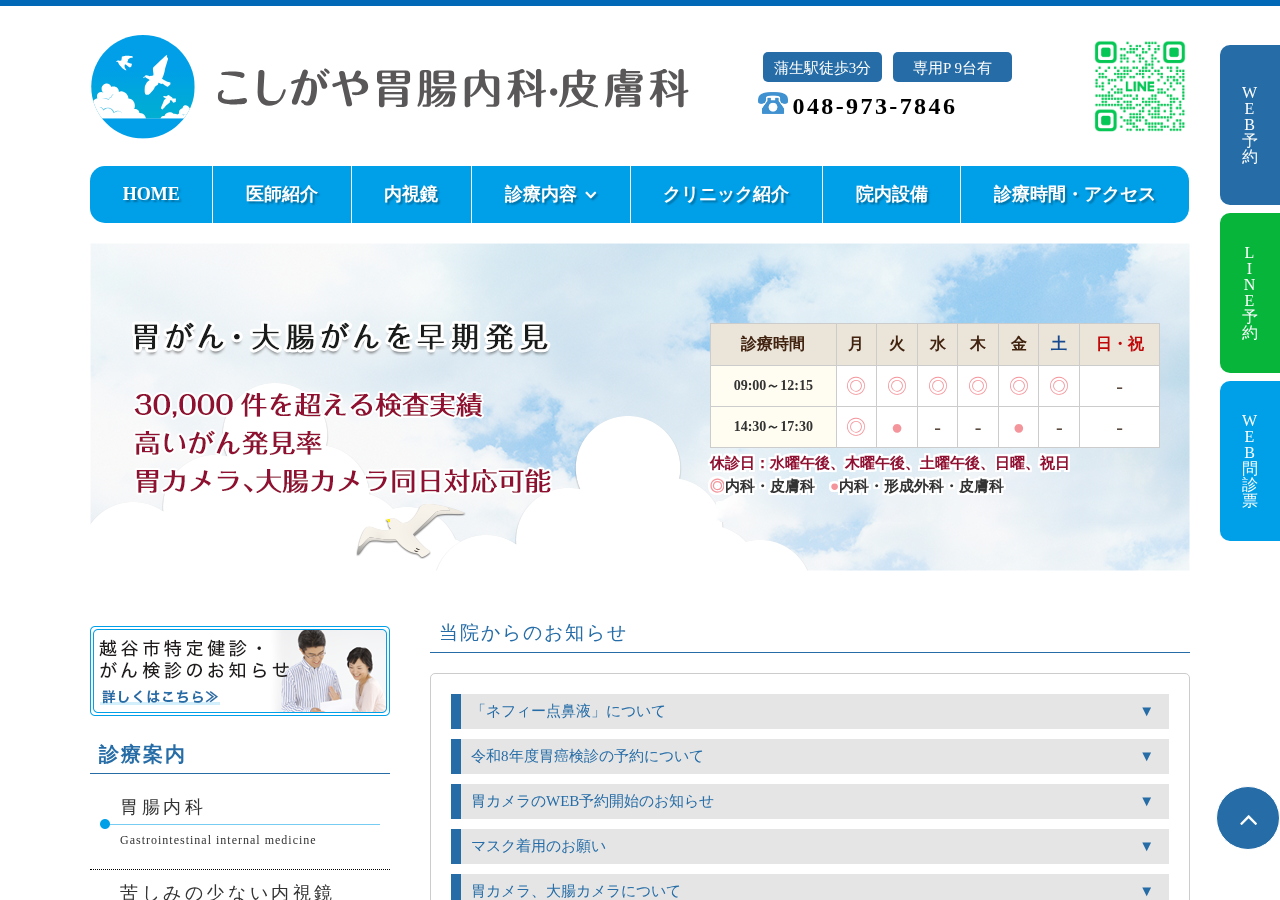Viewport: 1280px width, 900px height.
Task: Open 診療時間・アクセス page
Action: coord(1075,195)
